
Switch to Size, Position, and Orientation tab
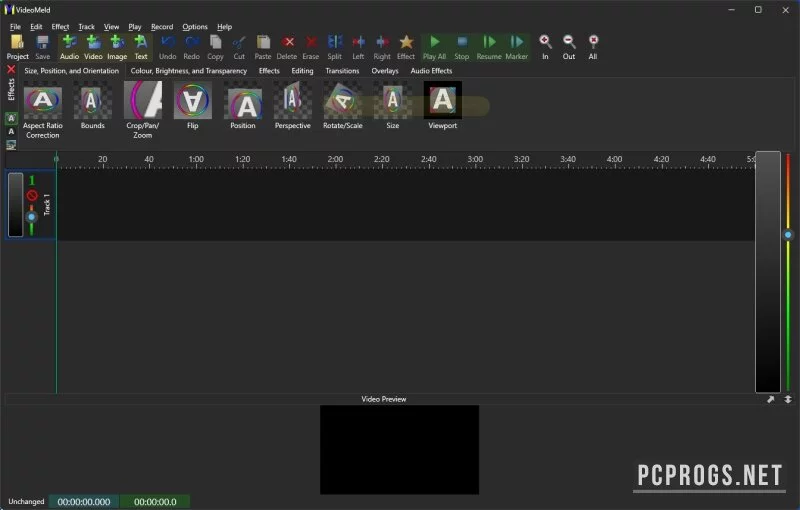[71, 71]
